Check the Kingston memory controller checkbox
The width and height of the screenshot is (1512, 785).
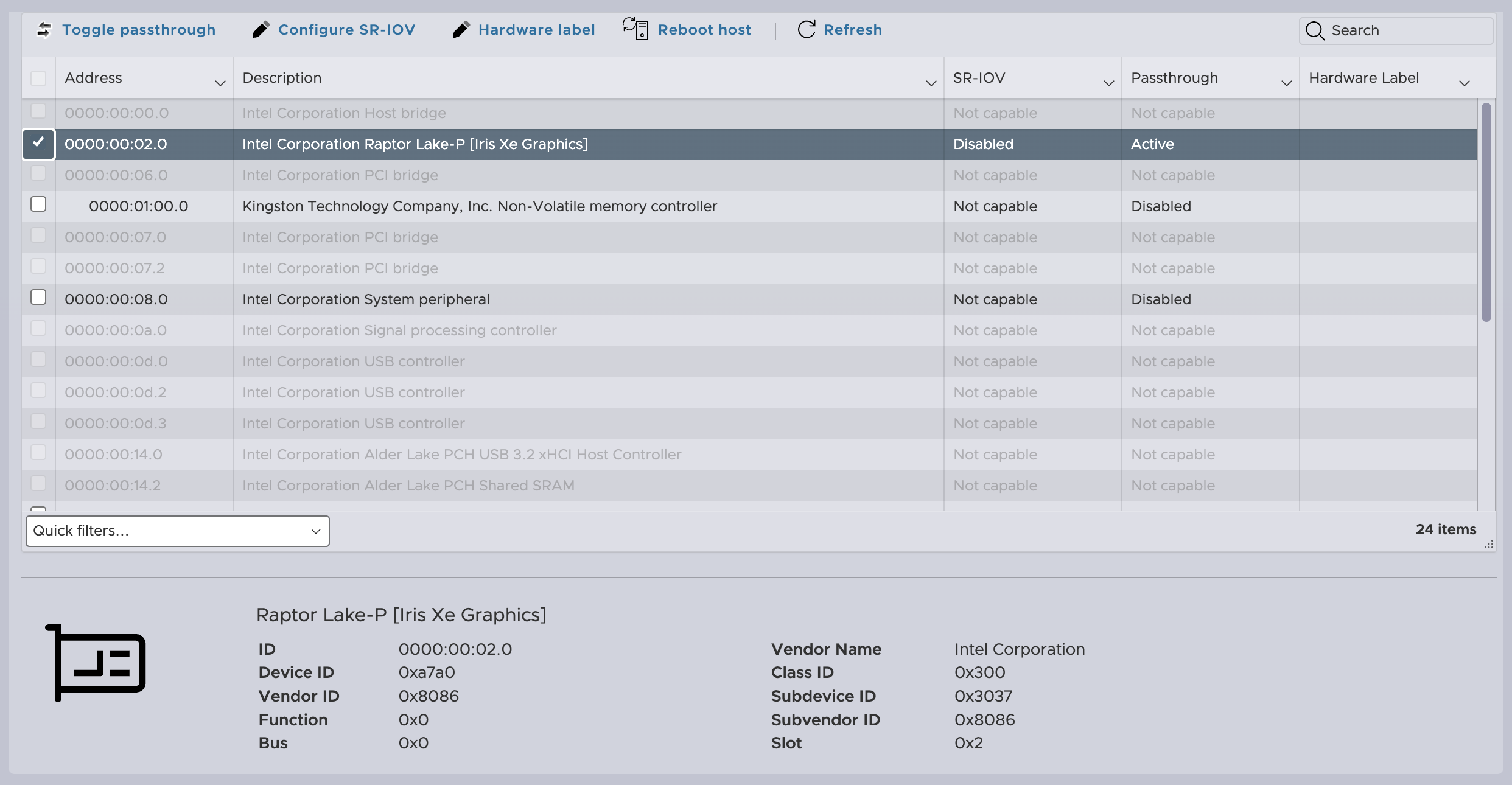click(x=38, y=204)
